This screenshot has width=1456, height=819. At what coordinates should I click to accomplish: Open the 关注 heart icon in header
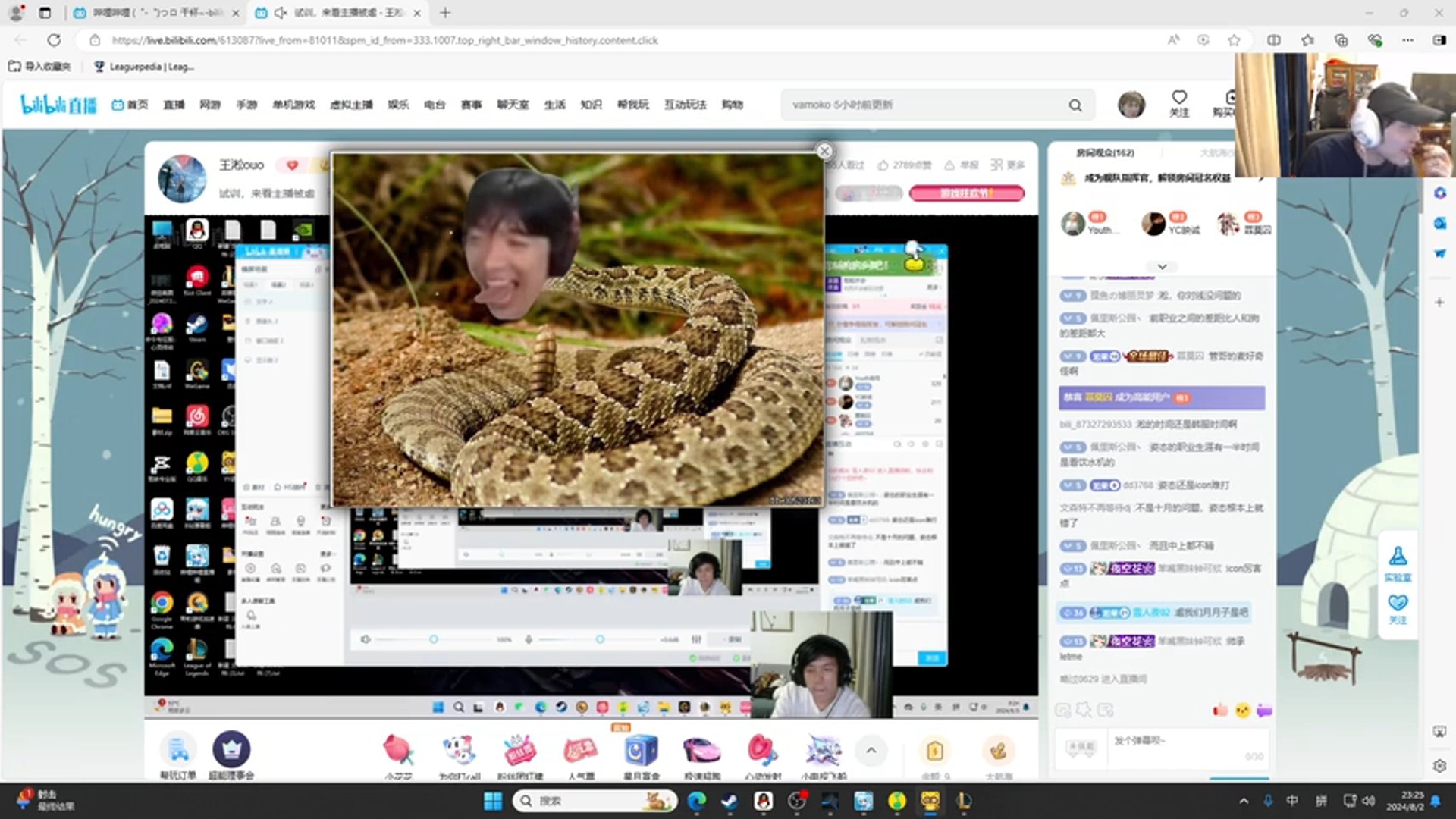coord(1179,103)
